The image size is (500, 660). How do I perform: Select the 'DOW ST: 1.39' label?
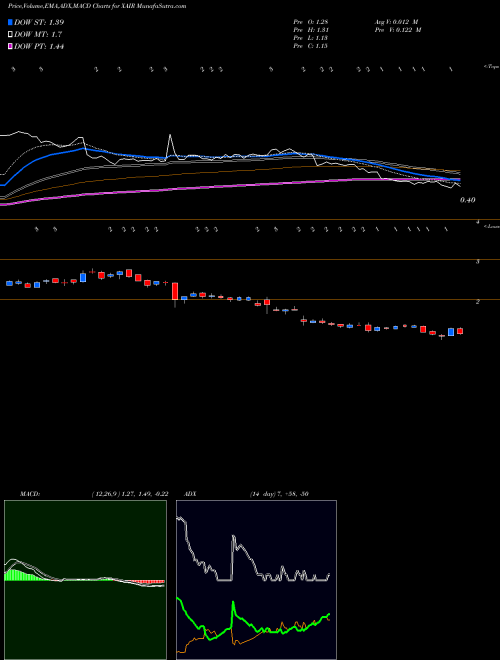[x=39, y=22]
